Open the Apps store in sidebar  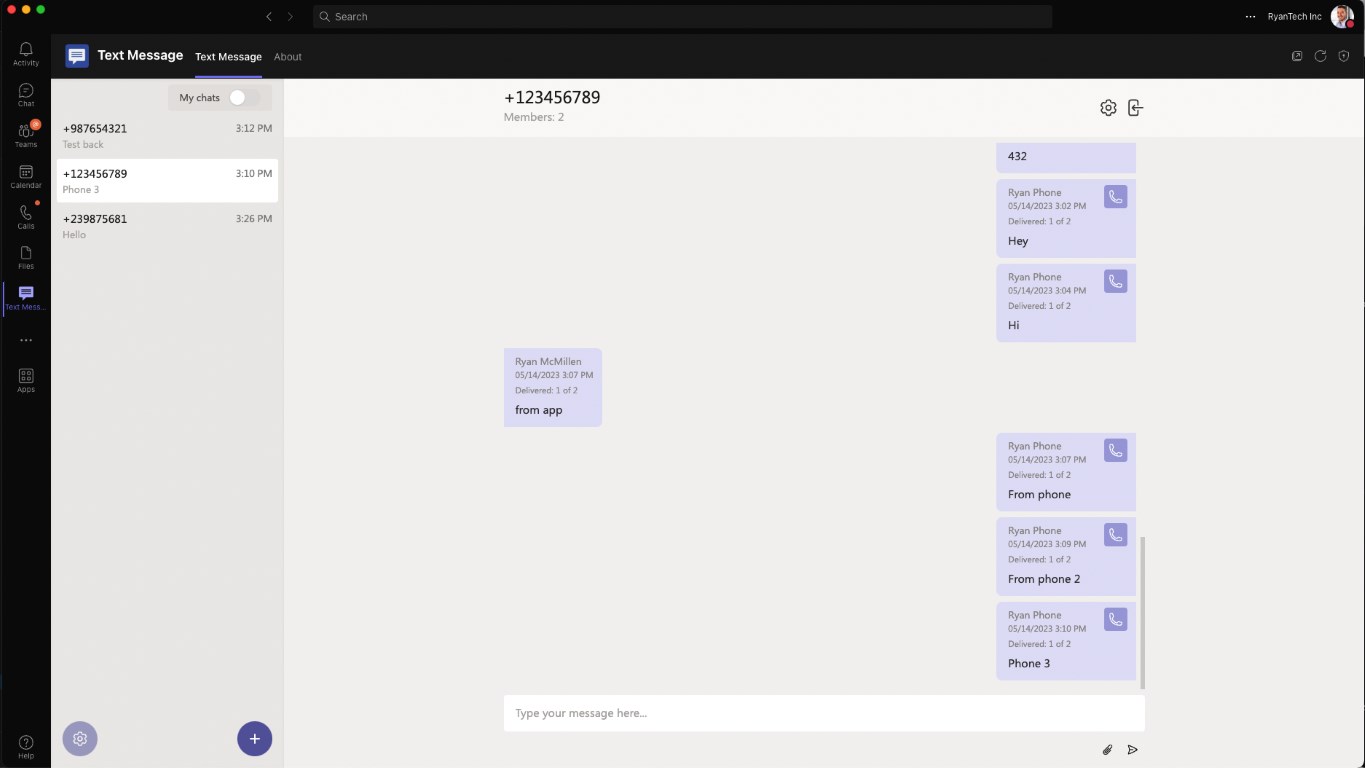pyautogui.click(x=26, y=380)
